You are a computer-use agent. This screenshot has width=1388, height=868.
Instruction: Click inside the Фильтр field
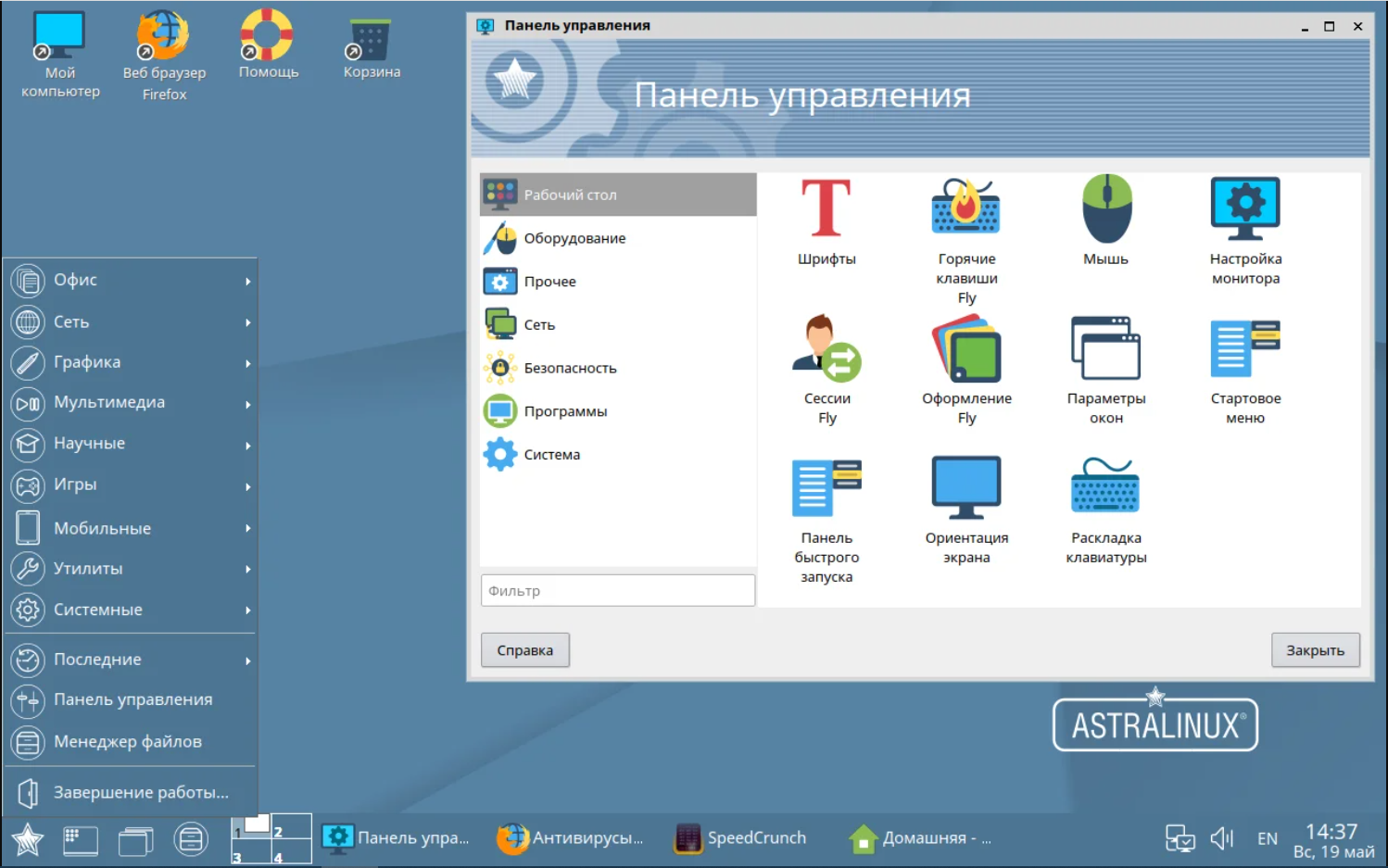point(617,590)
